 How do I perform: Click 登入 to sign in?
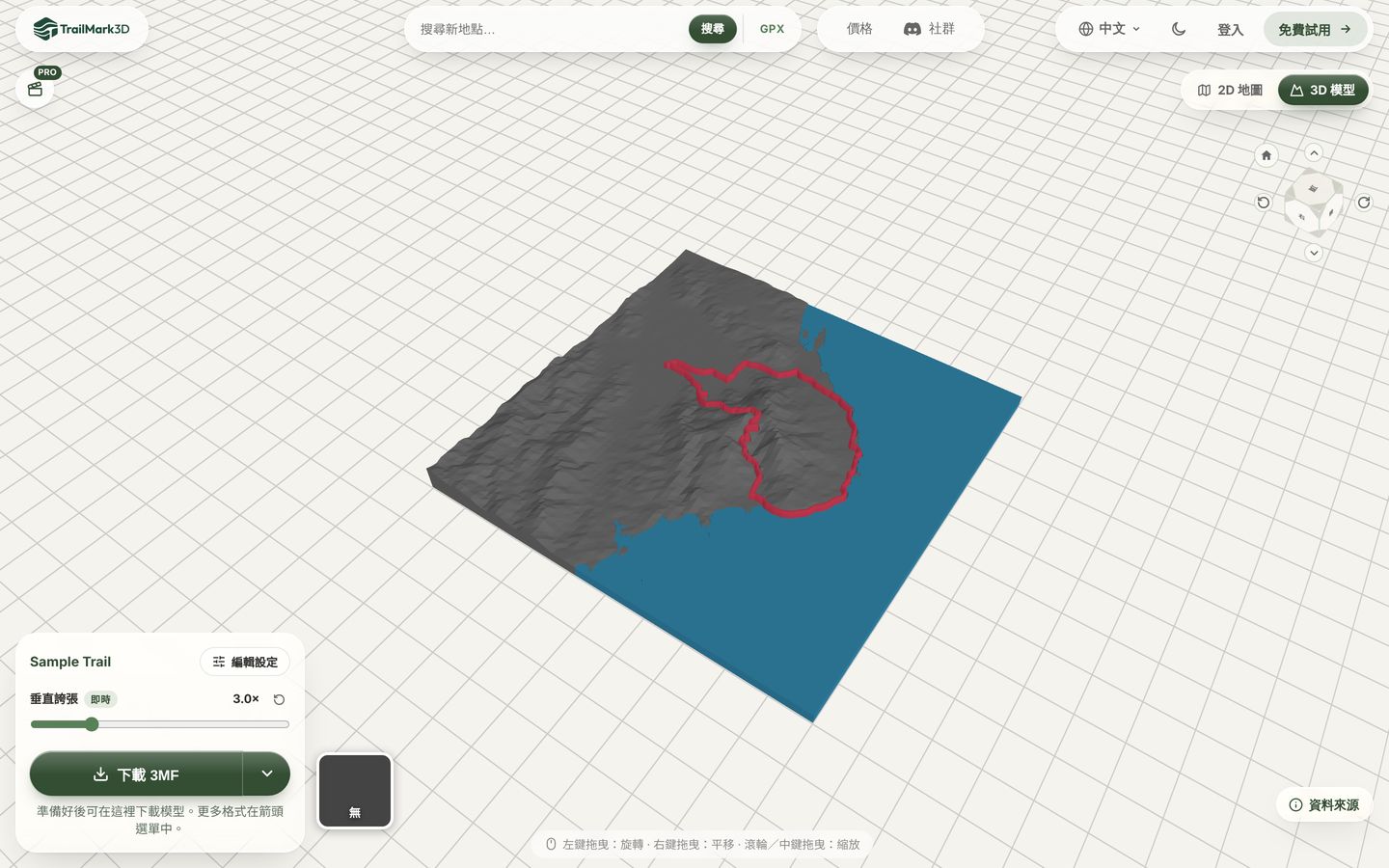[1230, 30]
